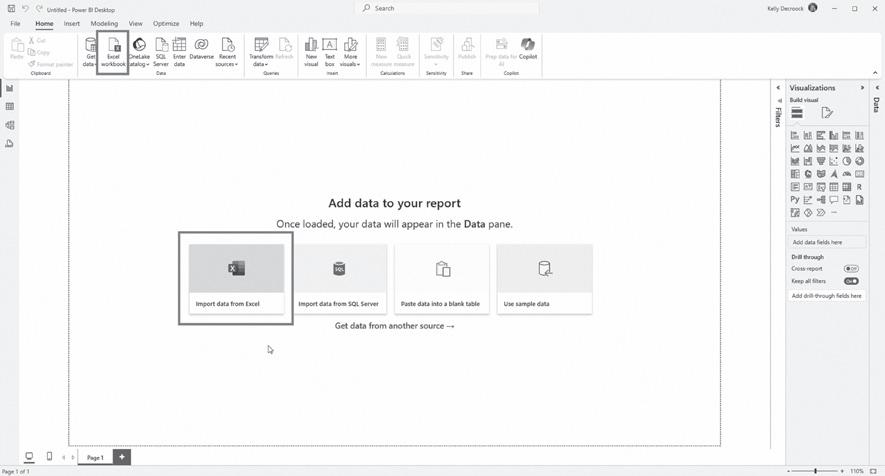885x476 pixels.
Task: Switch to the Optimize ribbon tab
Action: [x=166, y=24]
